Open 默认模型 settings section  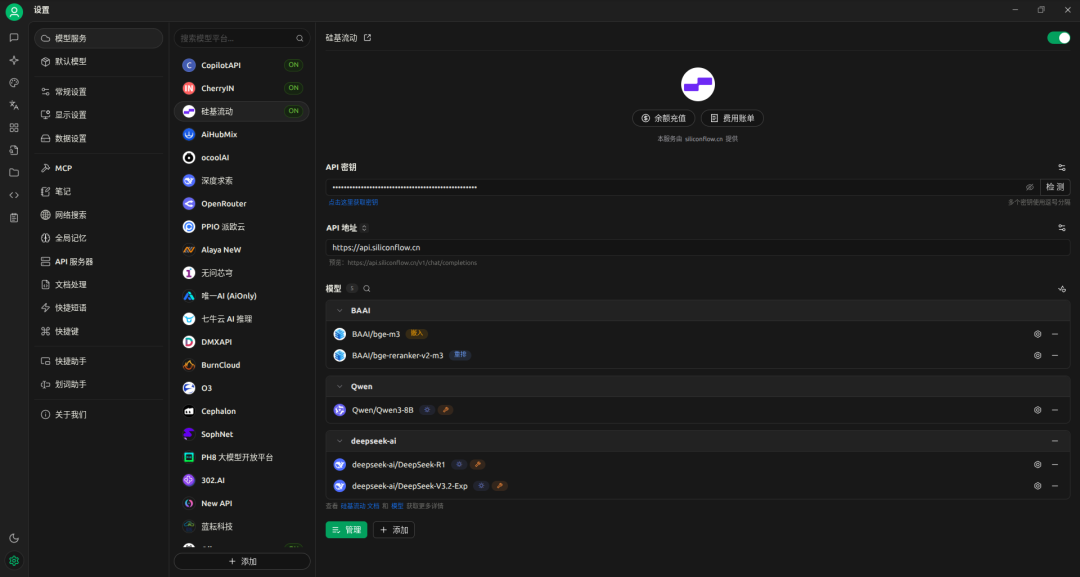tap(70, 61)
